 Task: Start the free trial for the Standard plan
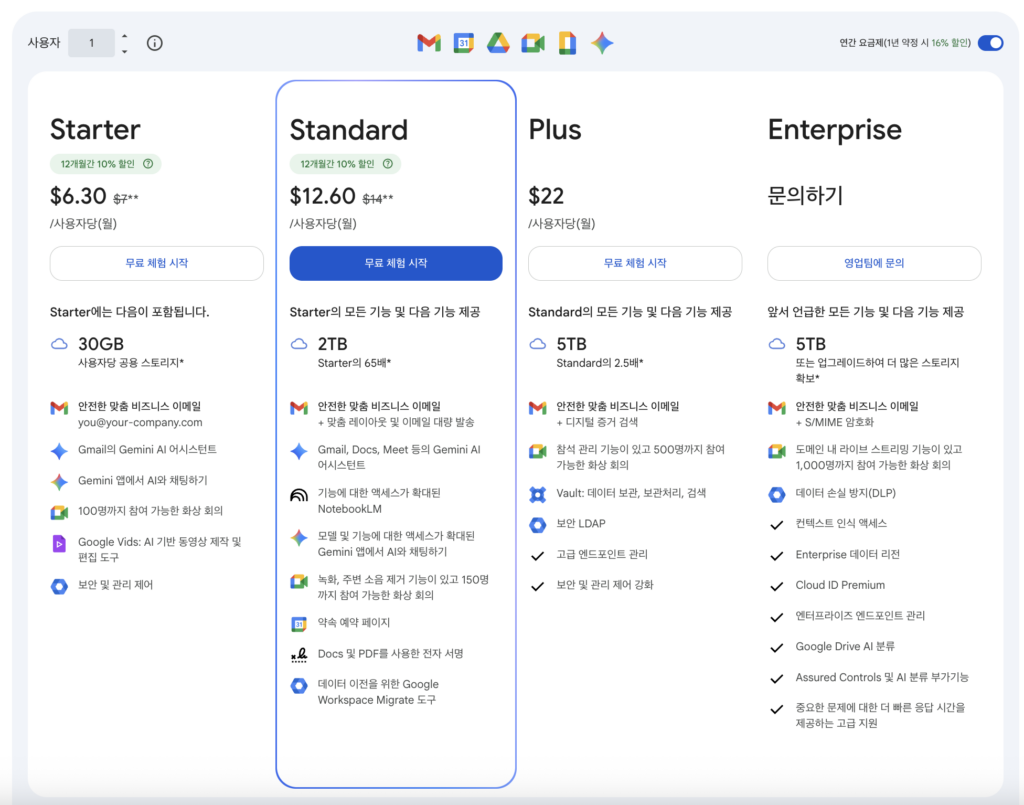coord(396,263)
